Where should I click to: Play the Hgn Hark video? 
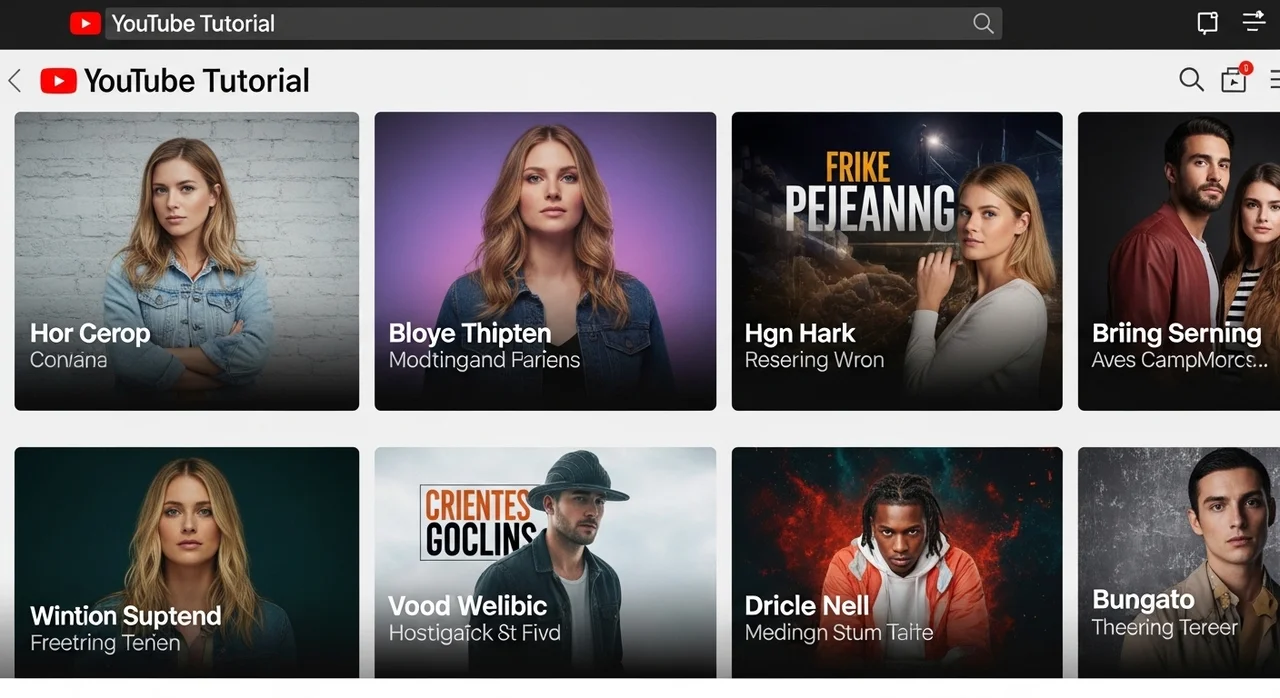[x=897, y=260]
